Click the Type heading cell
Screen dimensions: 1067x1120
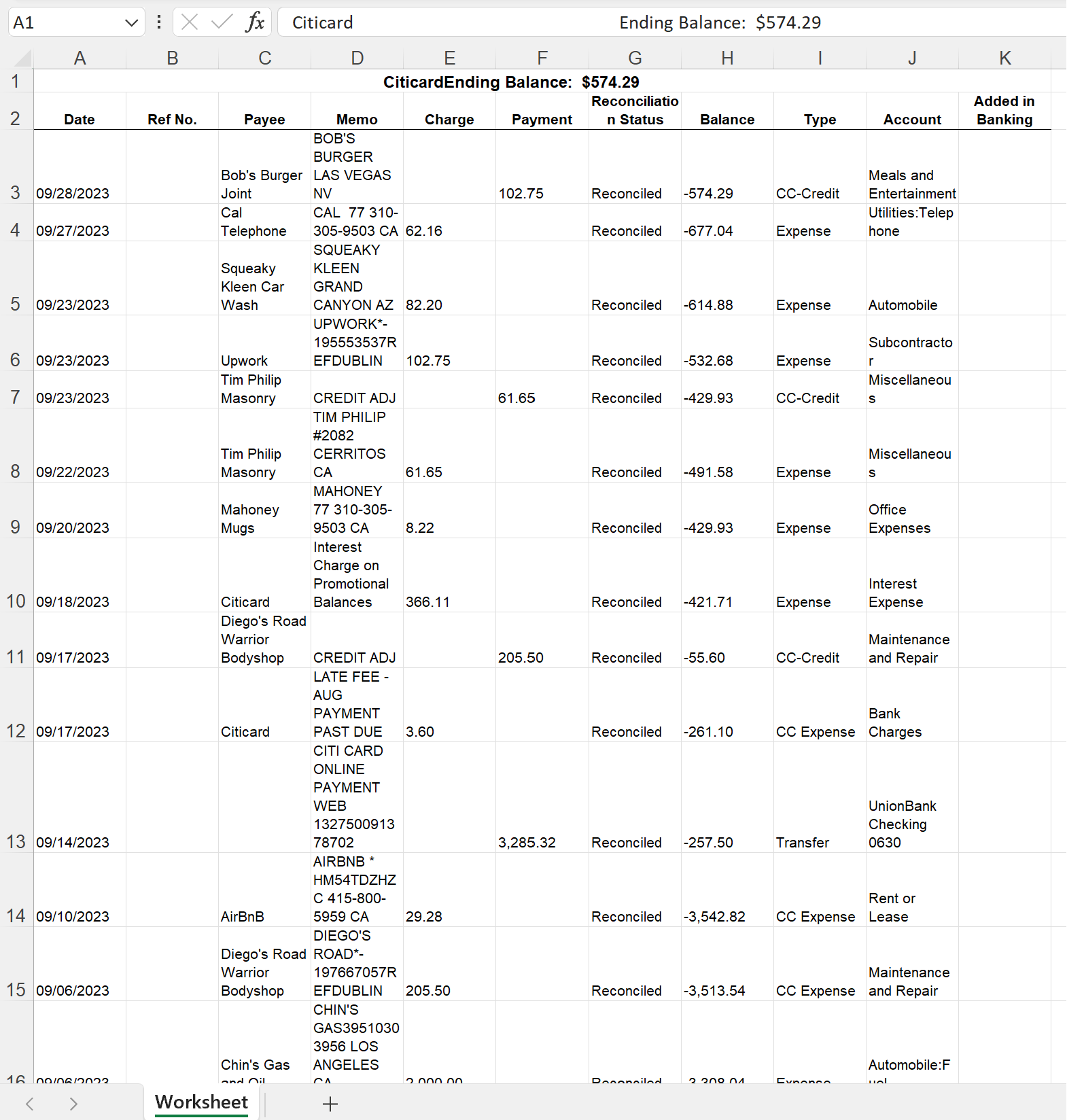(820, 111)
